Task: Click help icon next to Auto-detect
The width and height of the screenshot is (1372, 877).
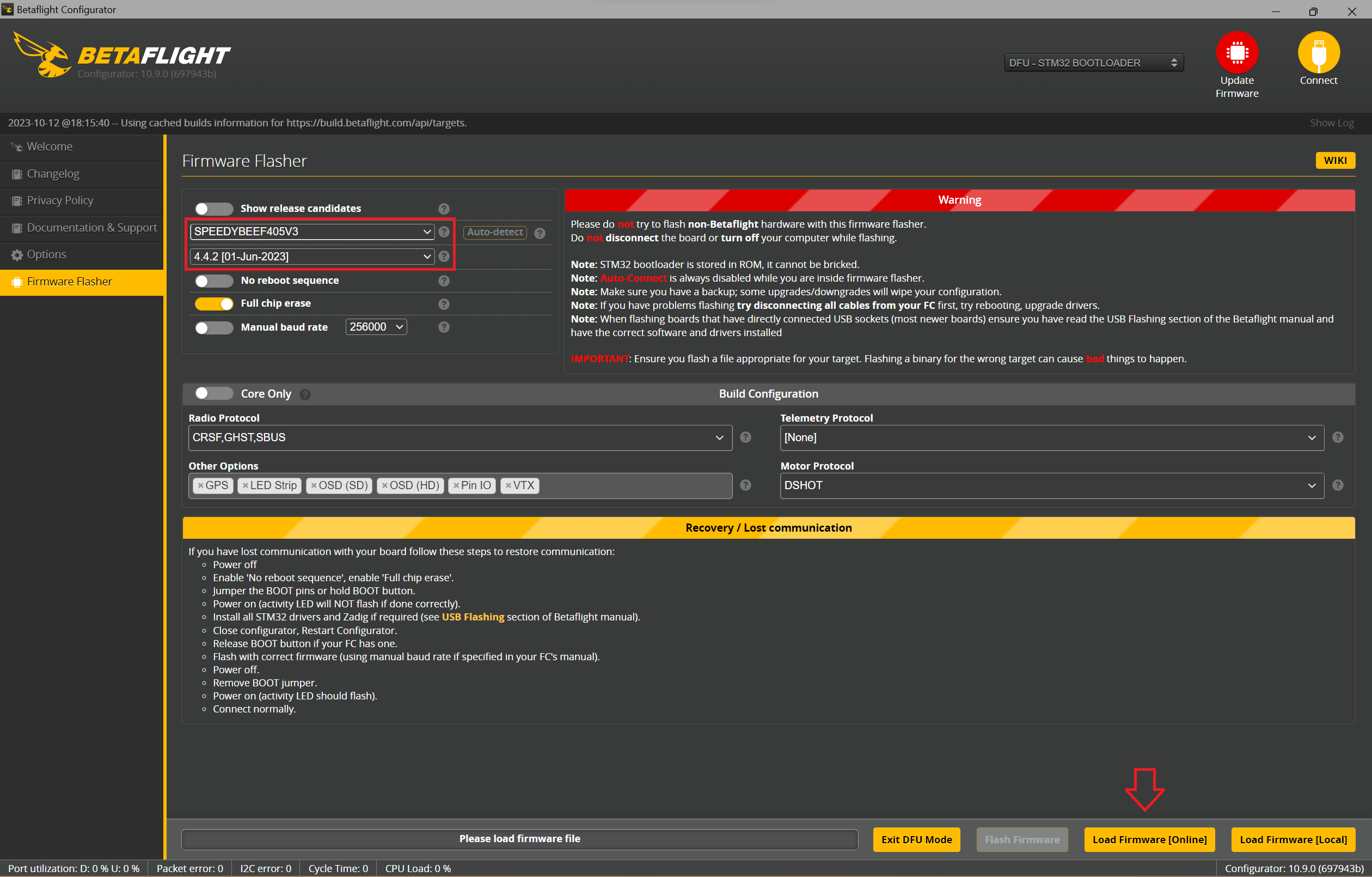Action: click(540, 233)
